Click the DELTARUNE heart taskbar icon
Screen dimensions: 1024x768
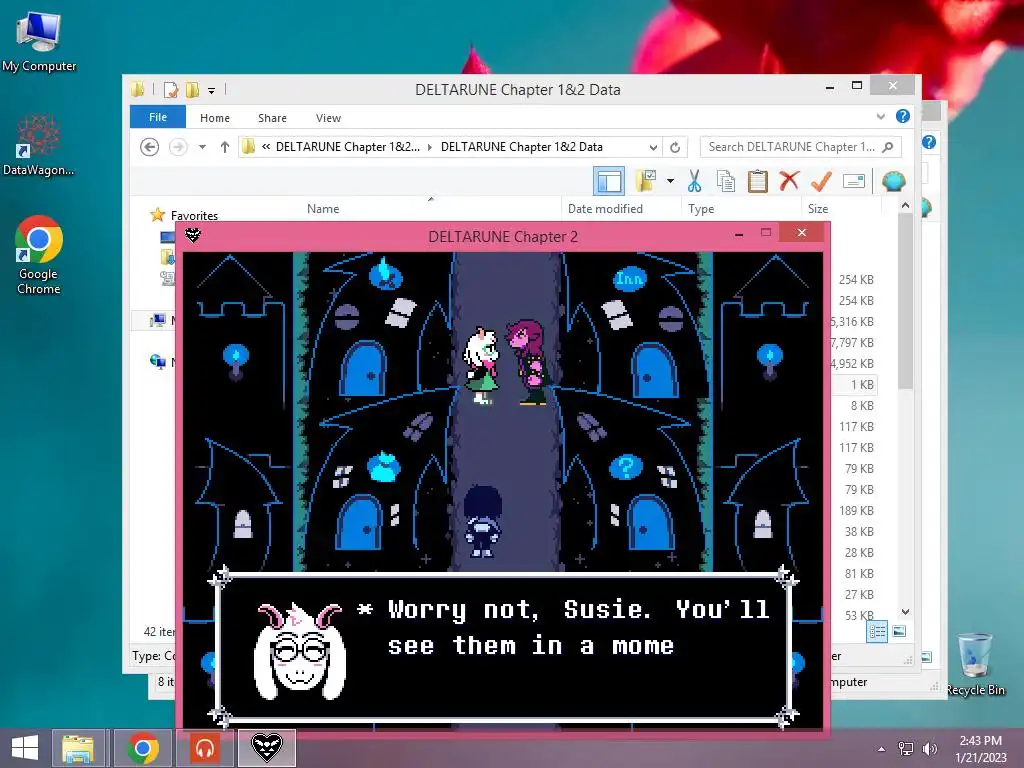tap(266, 748)
